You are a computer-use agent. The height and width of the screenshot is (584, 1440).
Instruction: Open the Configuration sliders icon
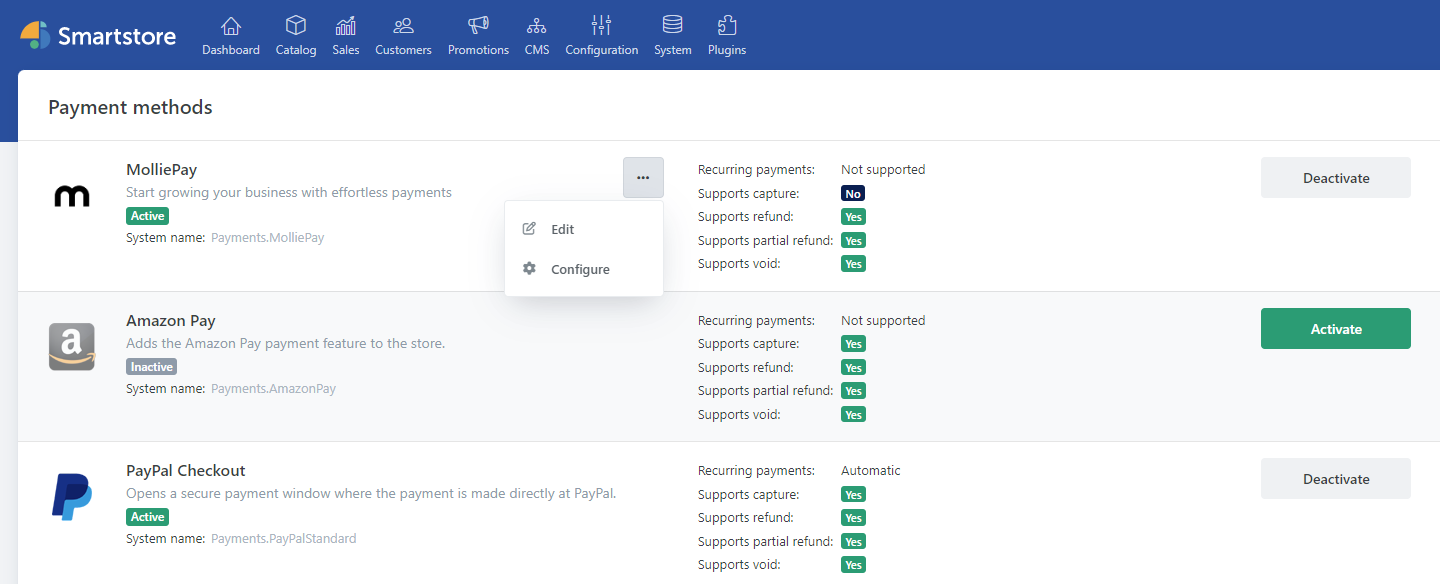pos(601,26)
